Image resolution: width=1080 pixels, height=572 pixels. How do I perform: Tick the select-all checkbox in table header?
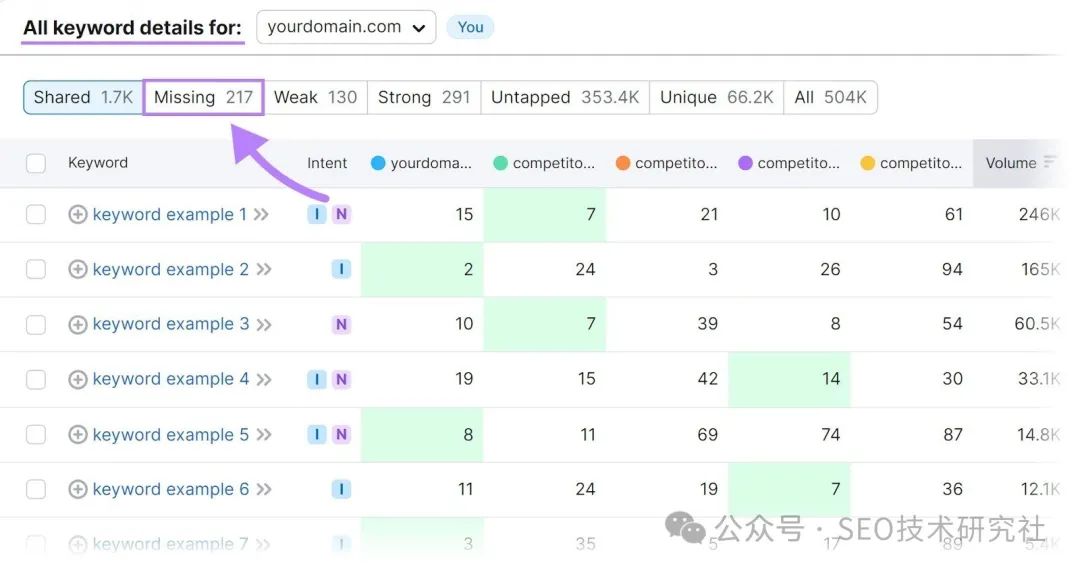(x=36, y=163)
